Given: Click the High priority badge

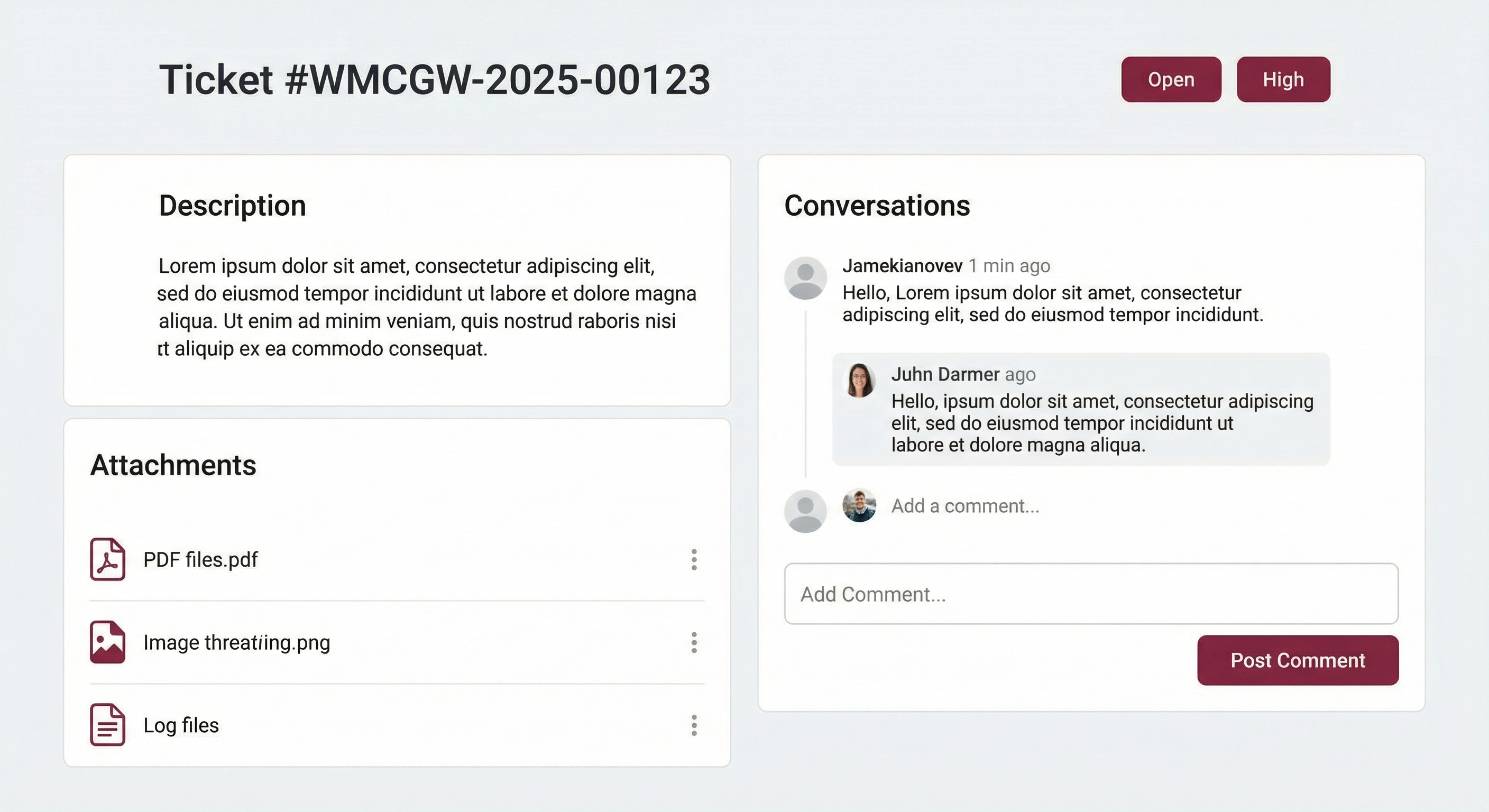Looking at the screenshot, I should pyautogui.click(x=1283, y=79).
